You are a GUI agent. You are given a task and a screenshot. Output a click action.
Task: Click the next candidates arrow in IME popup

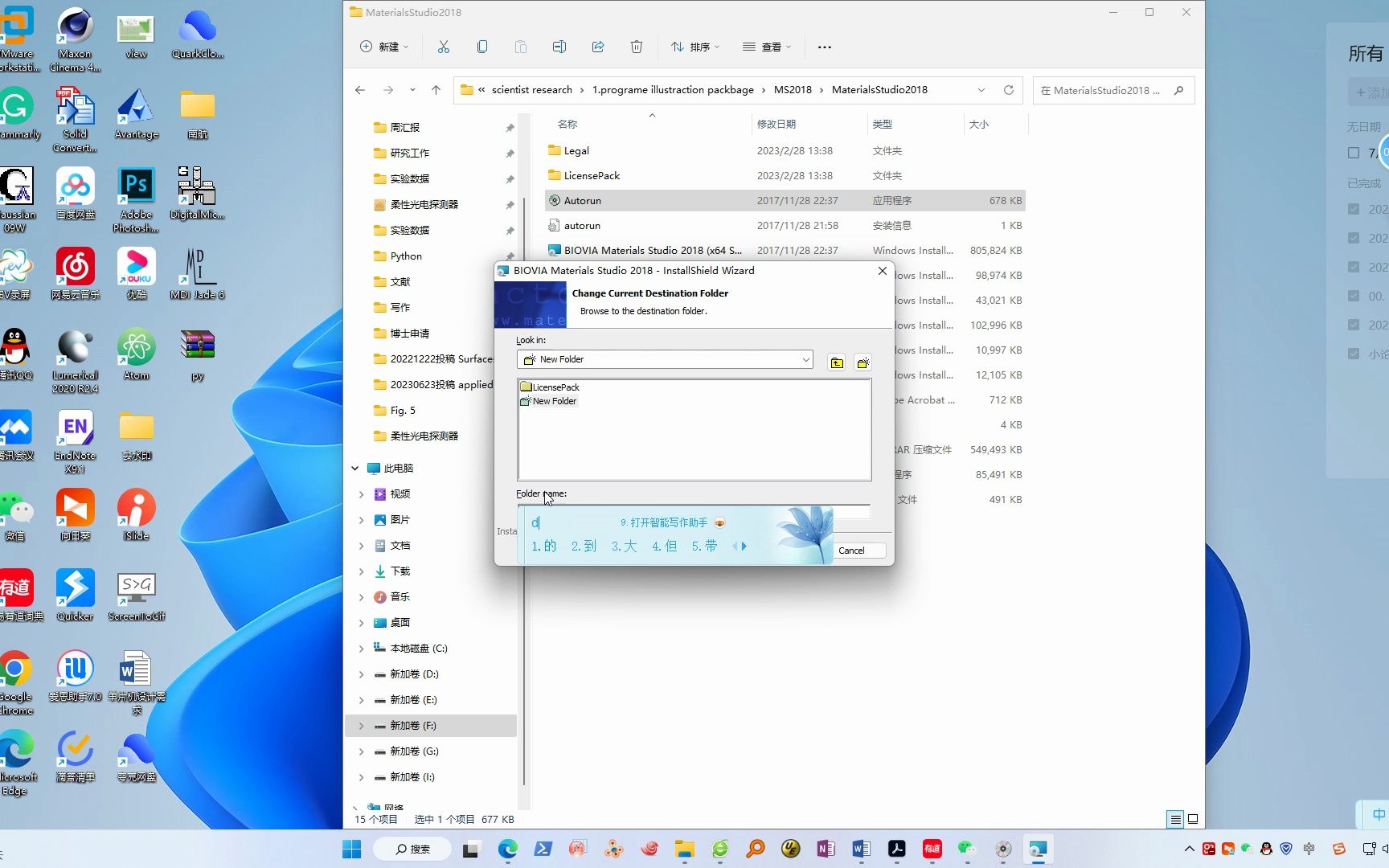click(744, 547)
